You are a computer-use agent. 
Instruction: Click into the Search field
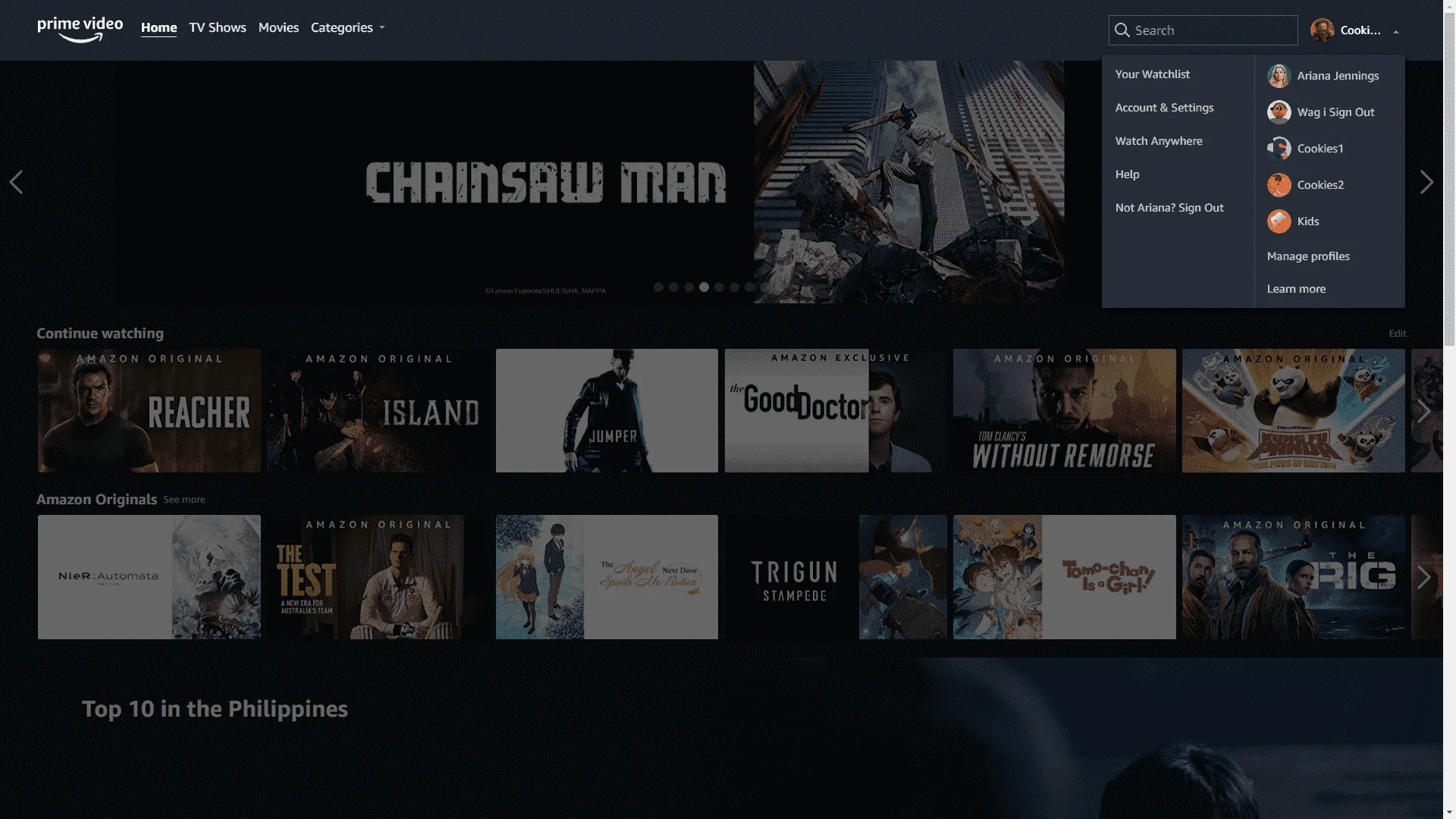(1203, 30)
